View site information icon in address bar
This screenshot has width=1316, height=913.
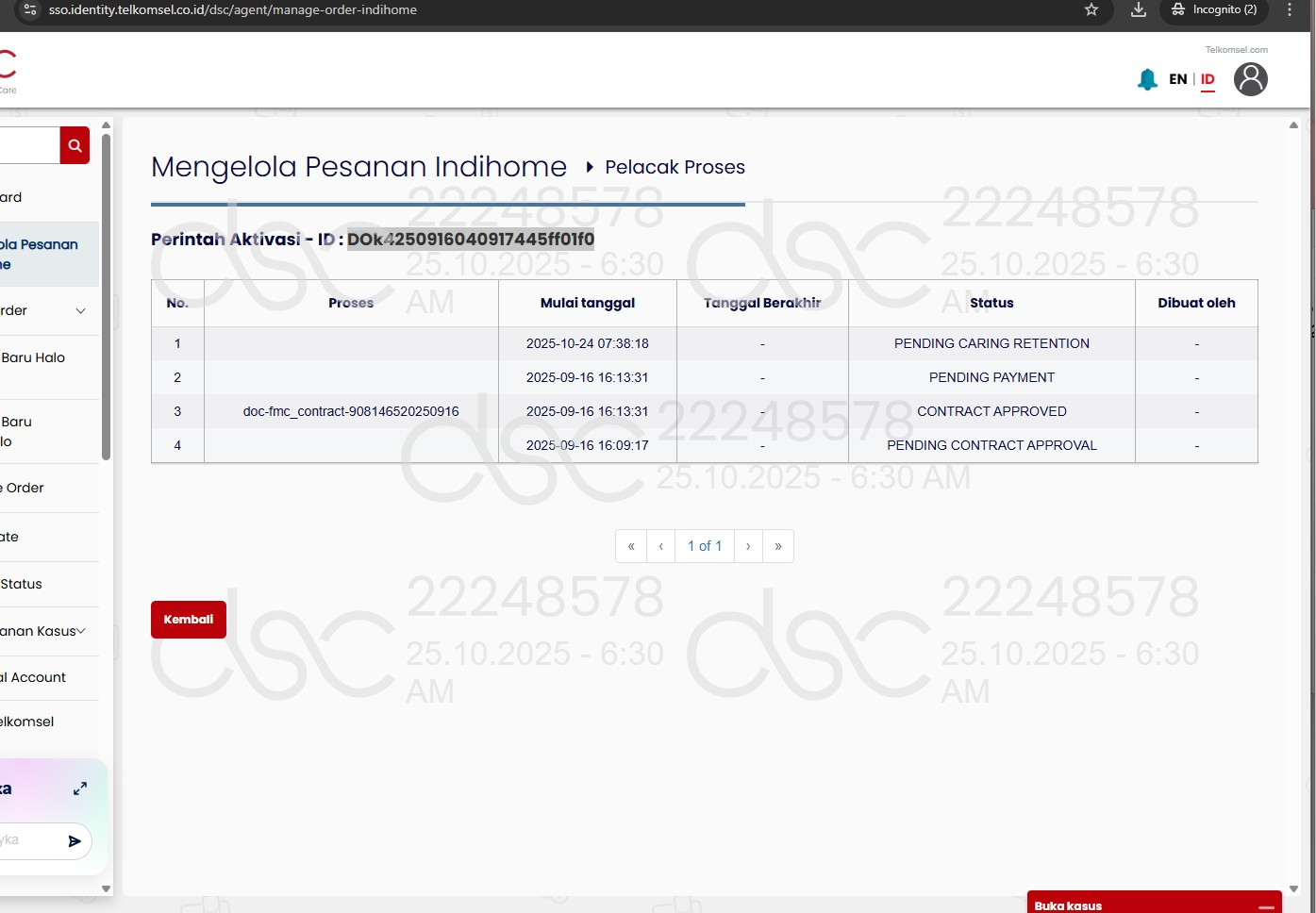tap(29, 9)
